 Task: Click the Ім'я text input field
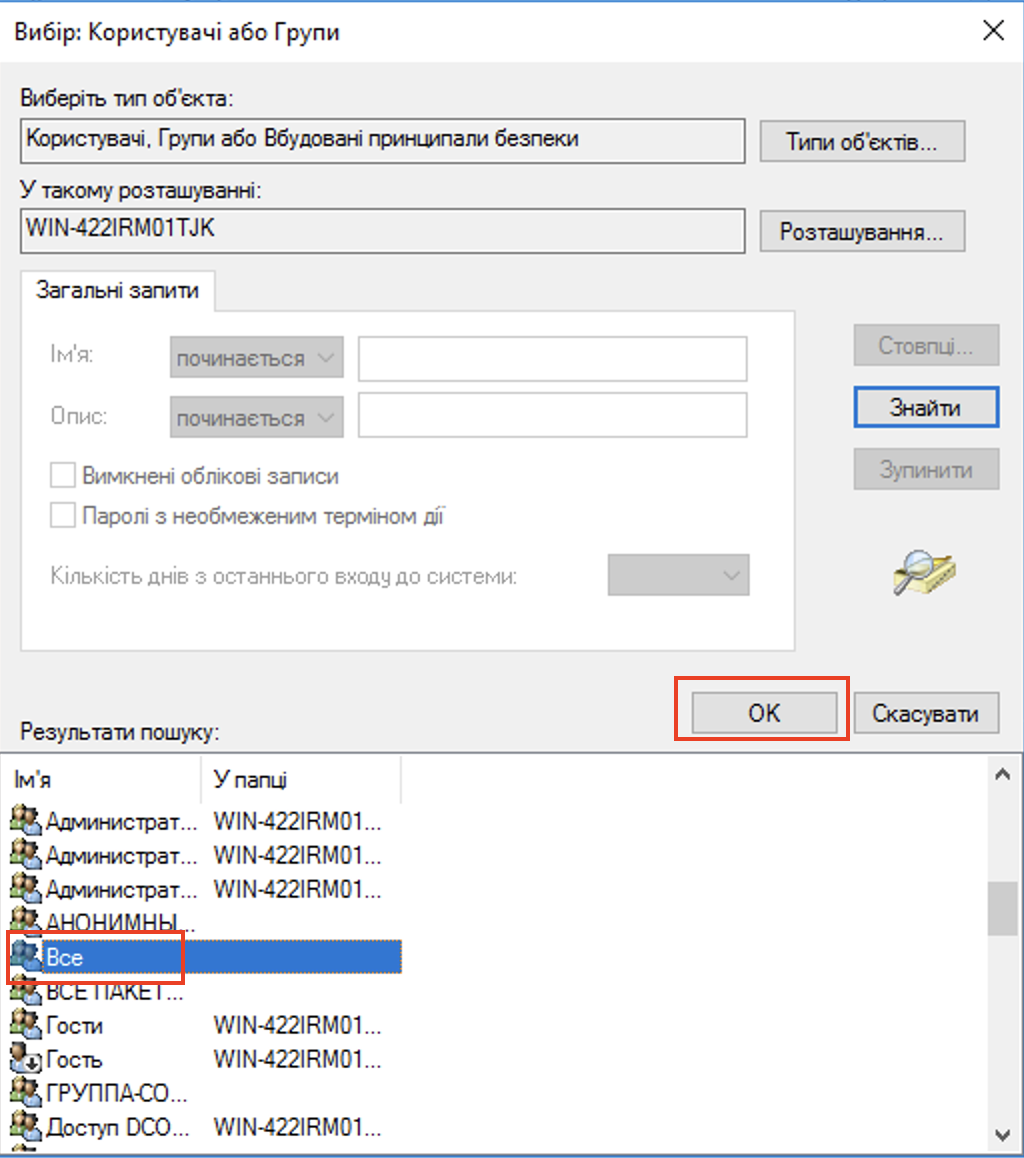(552, 359)
